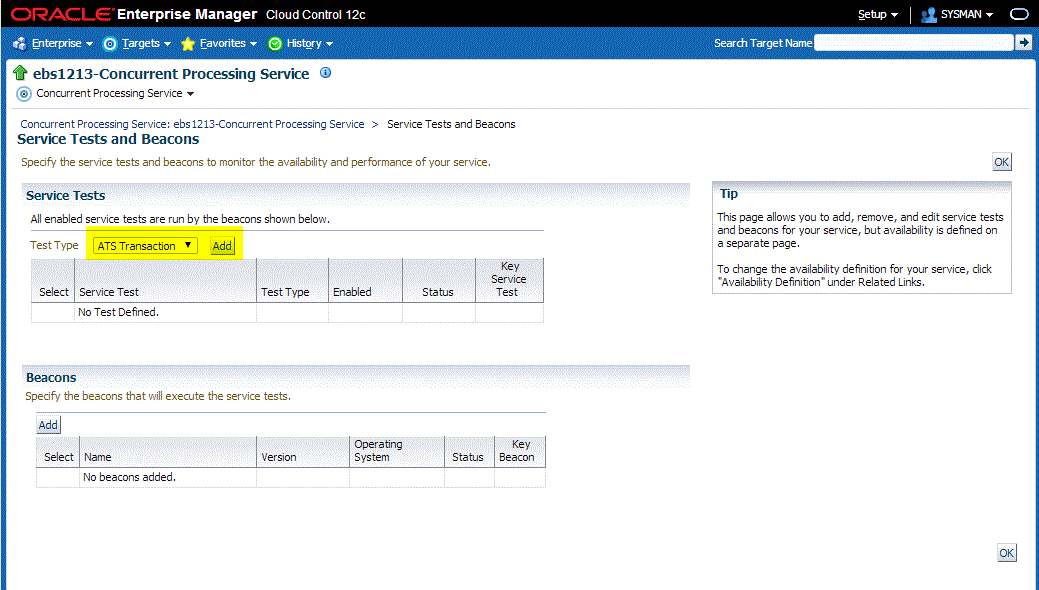This screenshot has width=1039, height=590.
Task: Click the SYSMAN user avatar icon
Action: 929,15
